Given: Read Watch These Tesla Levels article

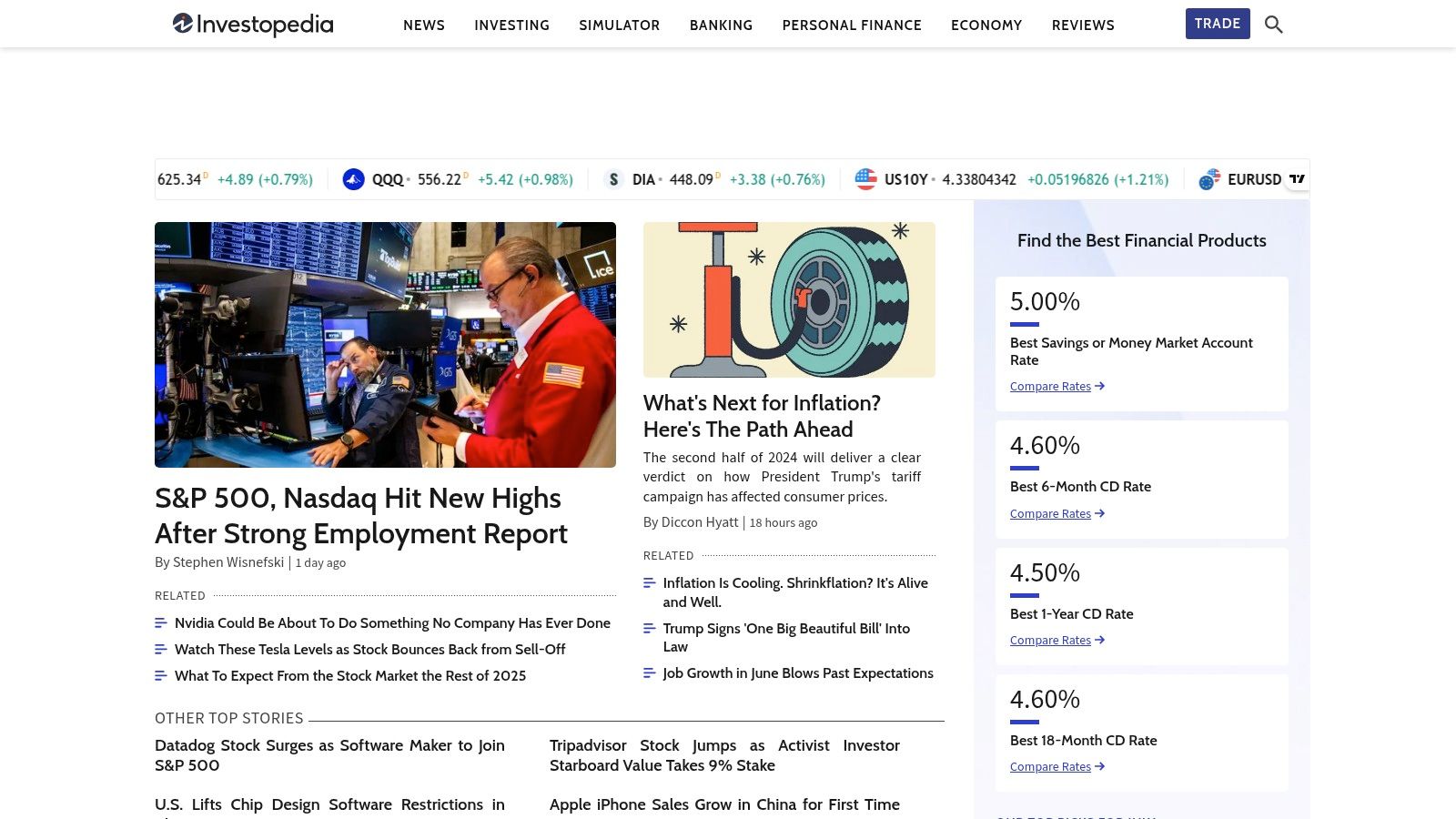Looking at the screenshot, I should pos(369,650).
